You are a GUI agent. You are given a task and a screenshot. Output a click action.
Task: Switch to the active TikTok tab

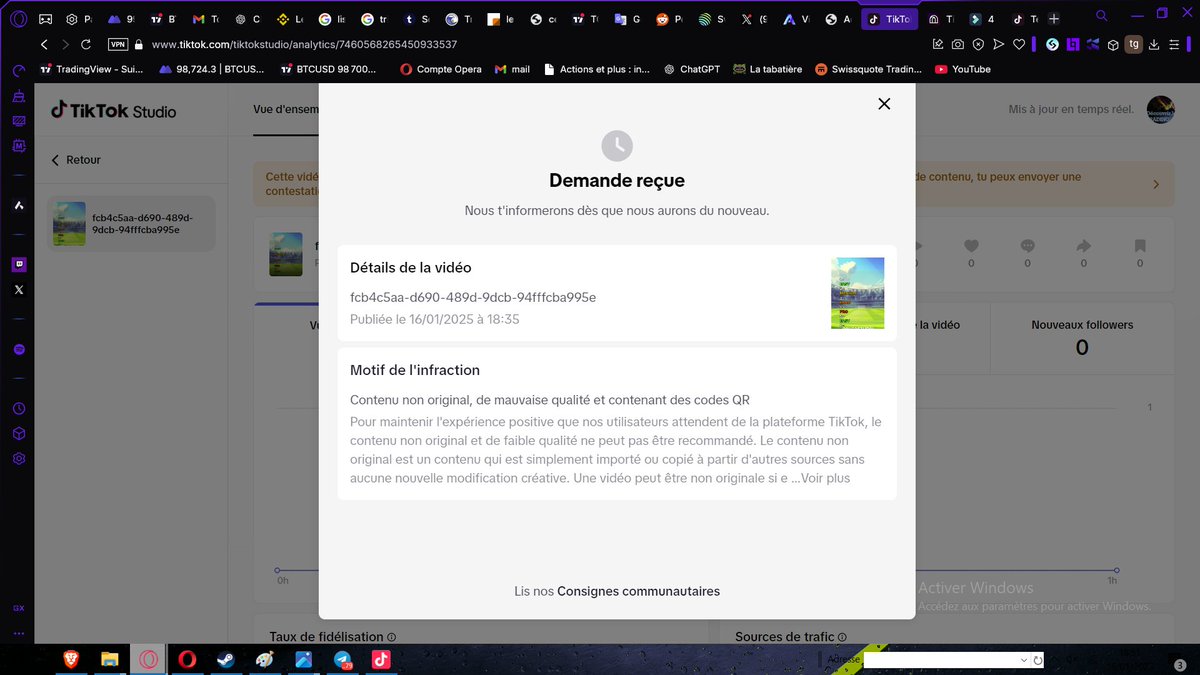(888, 19)
